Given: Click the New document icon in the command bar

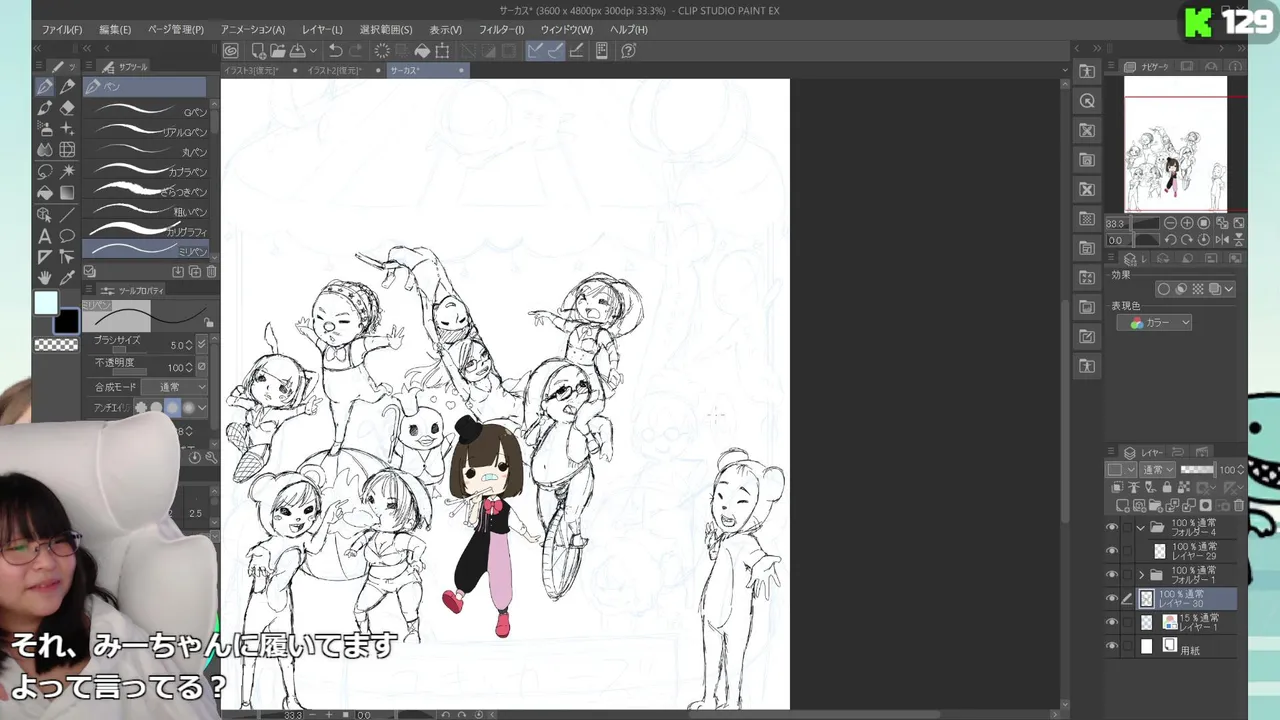Looking at the screenshot, I should 258,51.
